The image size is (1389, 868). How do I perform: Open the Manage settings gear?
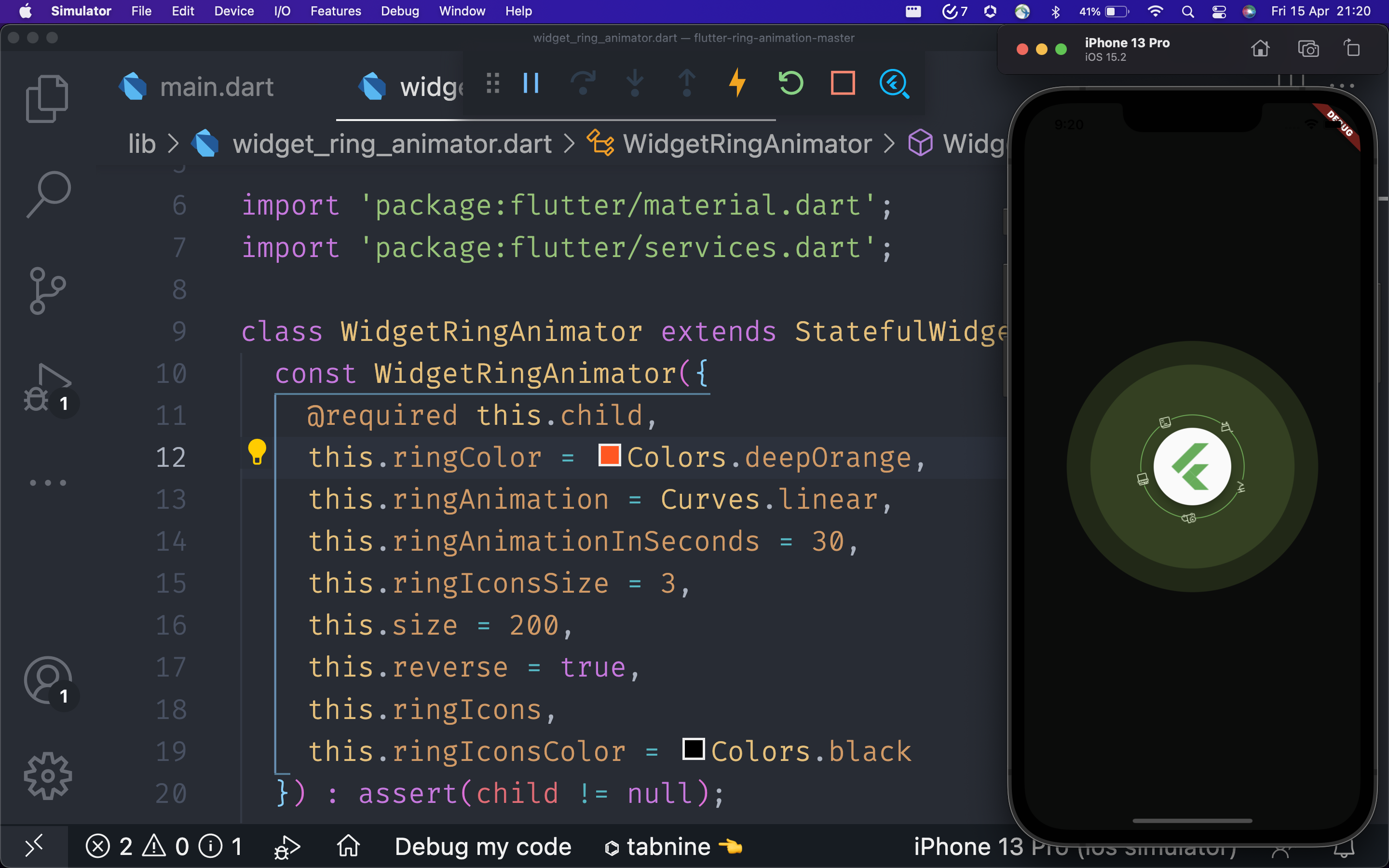48,776
